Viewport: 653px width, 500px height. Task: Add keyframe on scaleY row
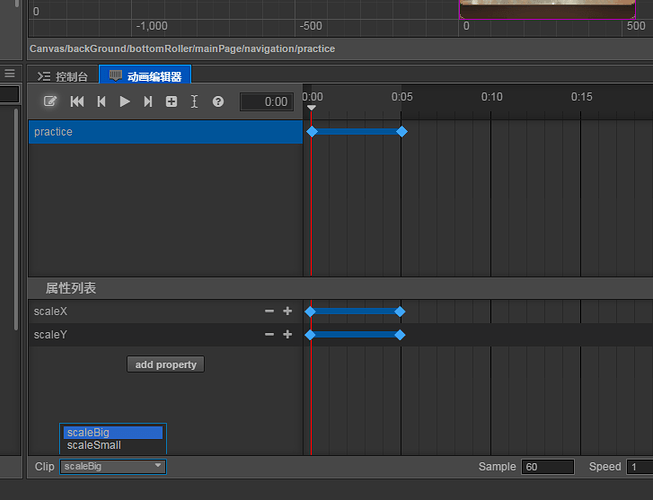(287, 334)
